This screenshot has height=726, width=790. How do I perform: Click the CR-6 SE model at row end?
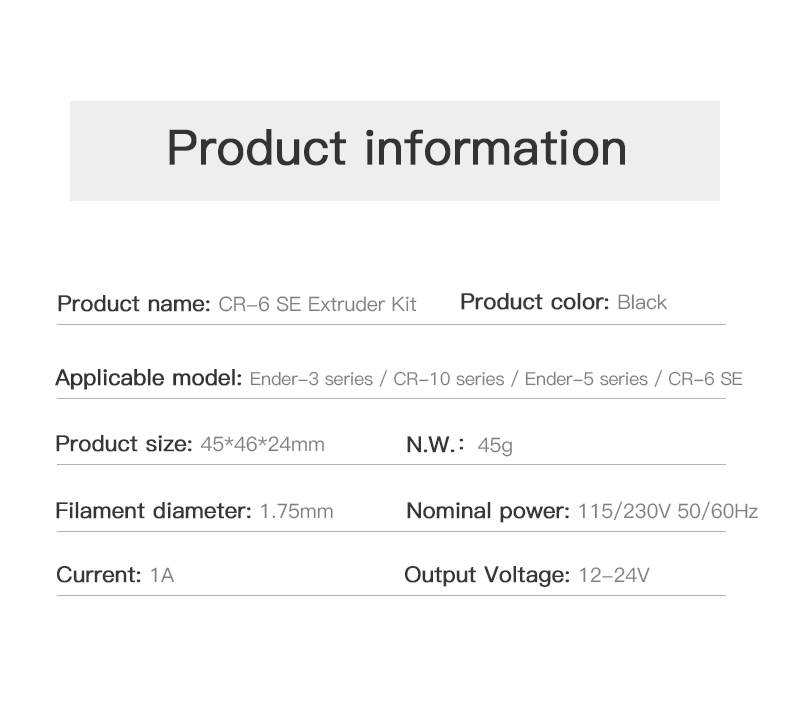click(x=705, y=379)
